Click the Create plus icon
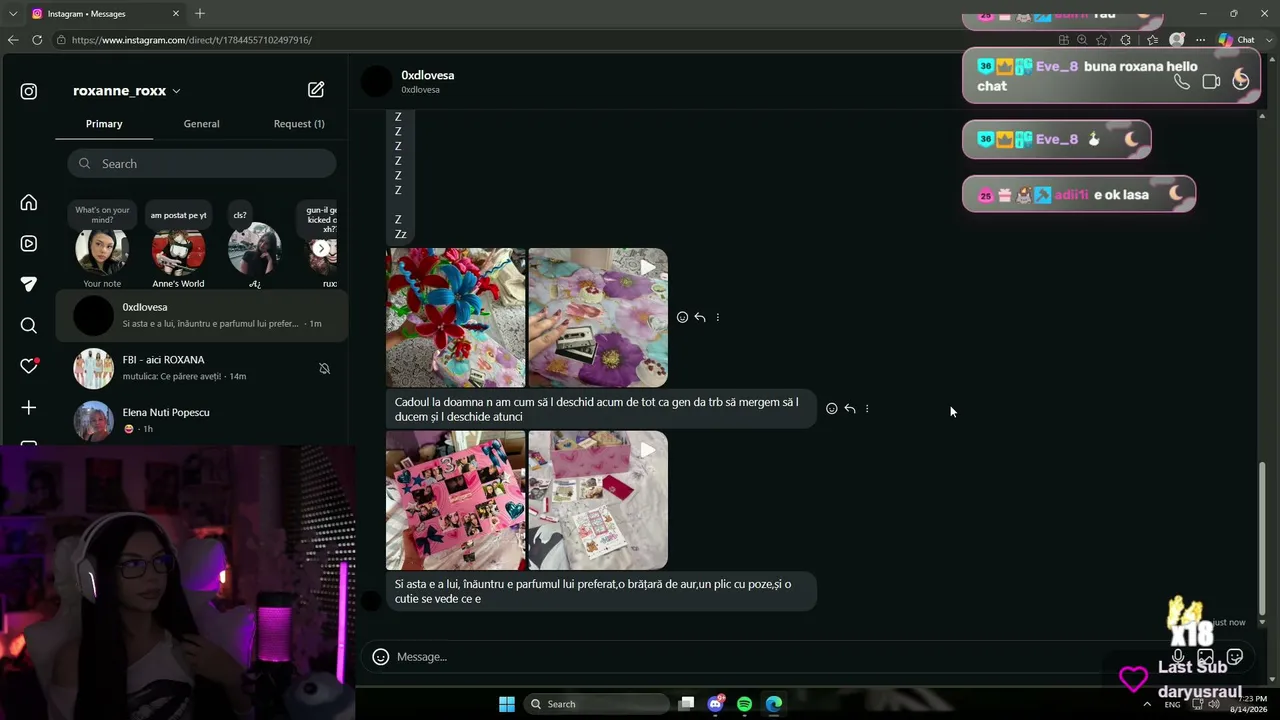 point(29,407)
